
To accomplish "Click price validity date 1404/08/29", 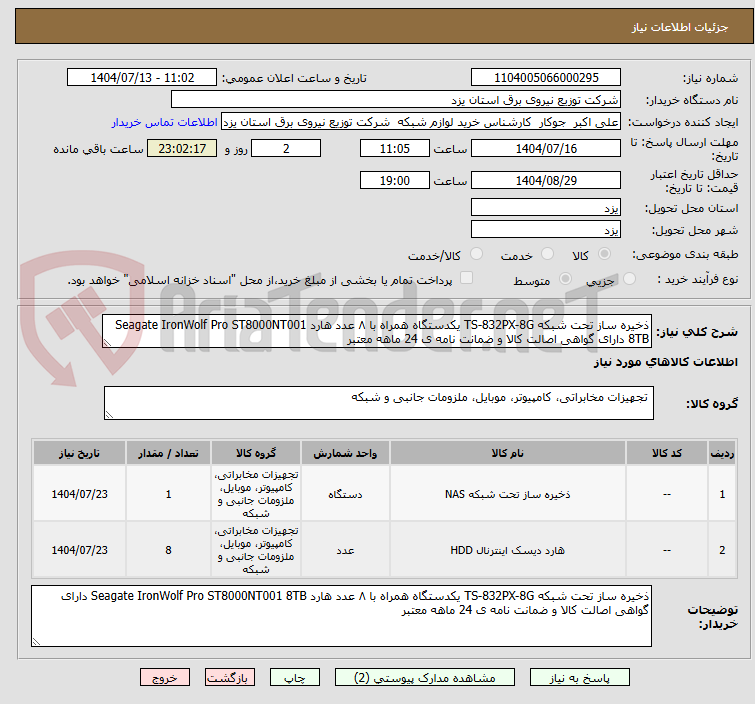I will [546, 180].
